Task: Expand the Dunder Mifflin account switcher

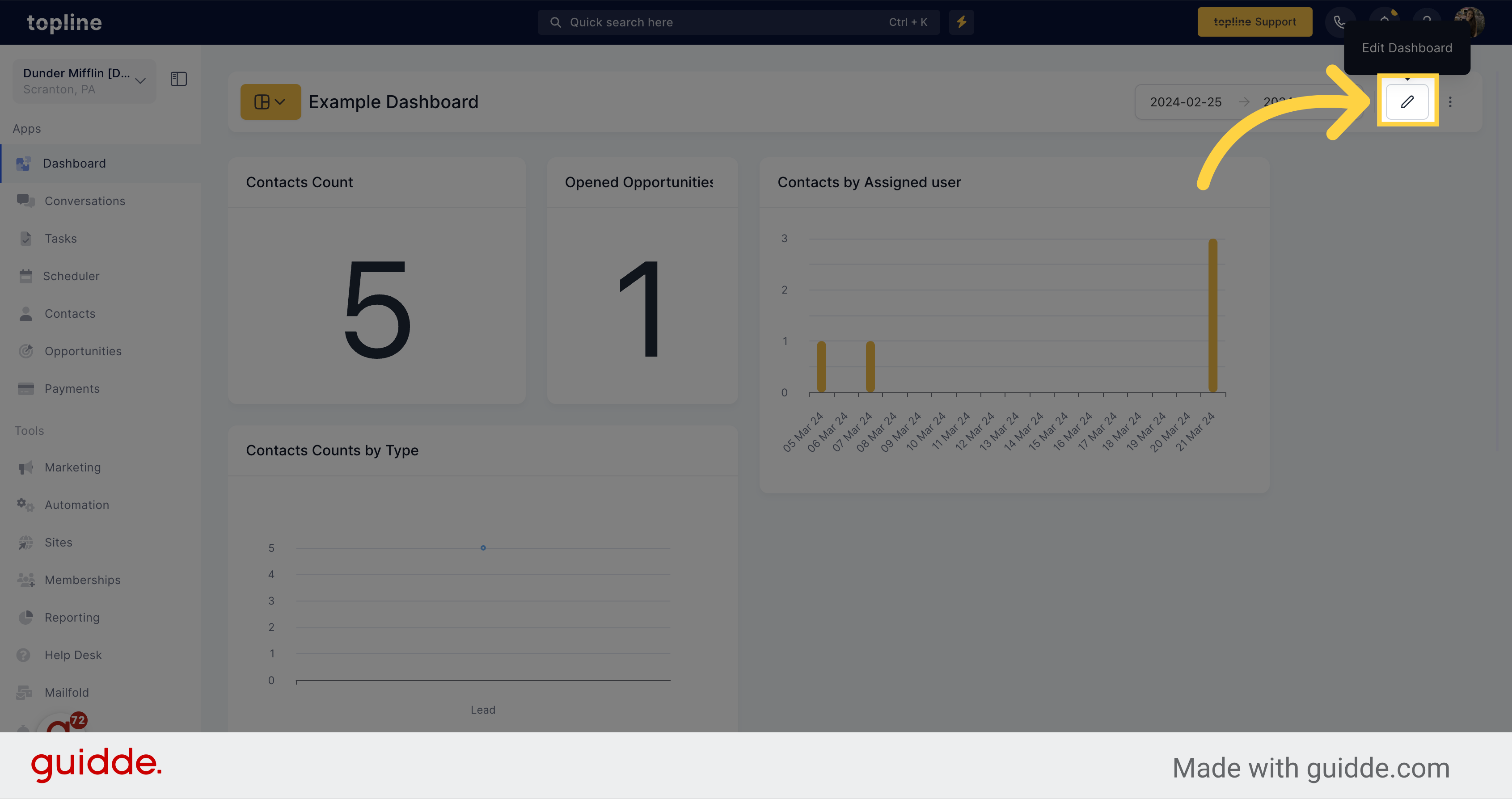Action: (84, 81)
